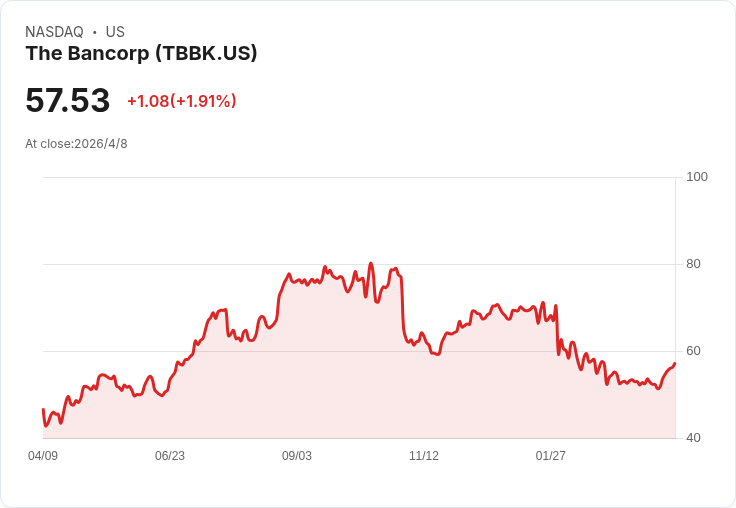
Task: Click the 11/12 date axis label
Action: [424, 456]
